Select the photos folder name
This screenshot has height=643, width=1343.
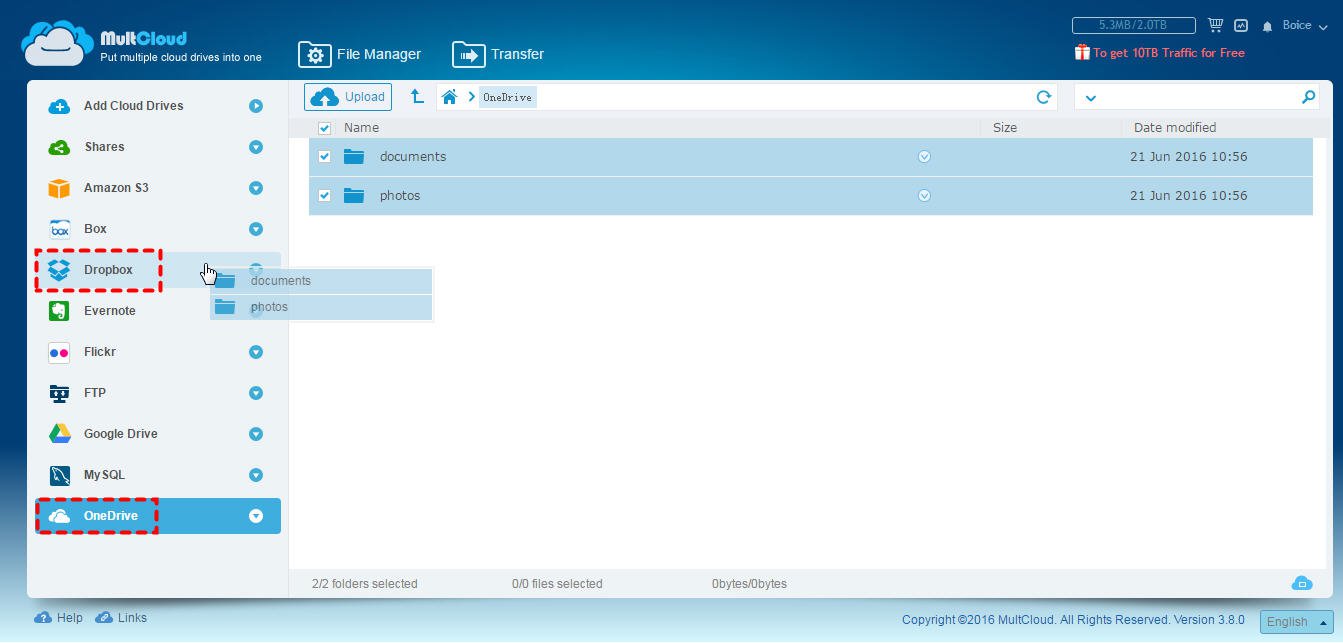[400, 196]
